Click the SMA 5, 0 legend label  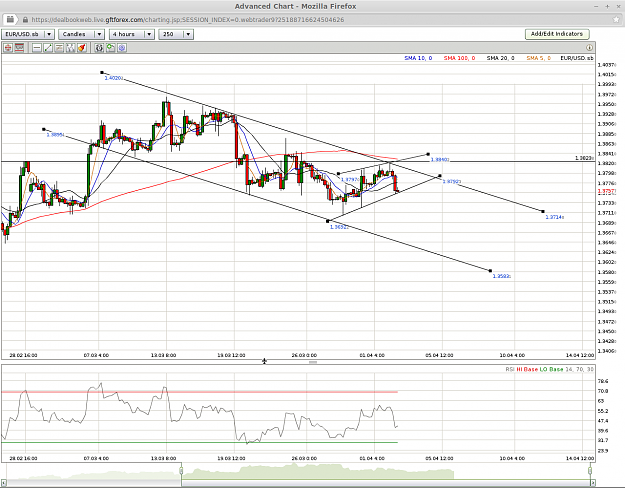(539, 58)
